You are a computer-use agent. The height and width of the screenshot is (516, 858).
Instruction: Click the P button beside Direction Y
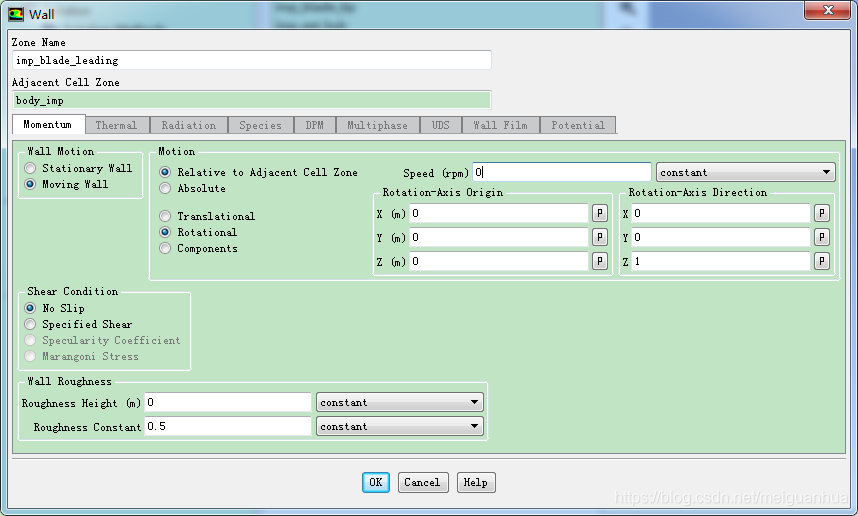point(821,237)
